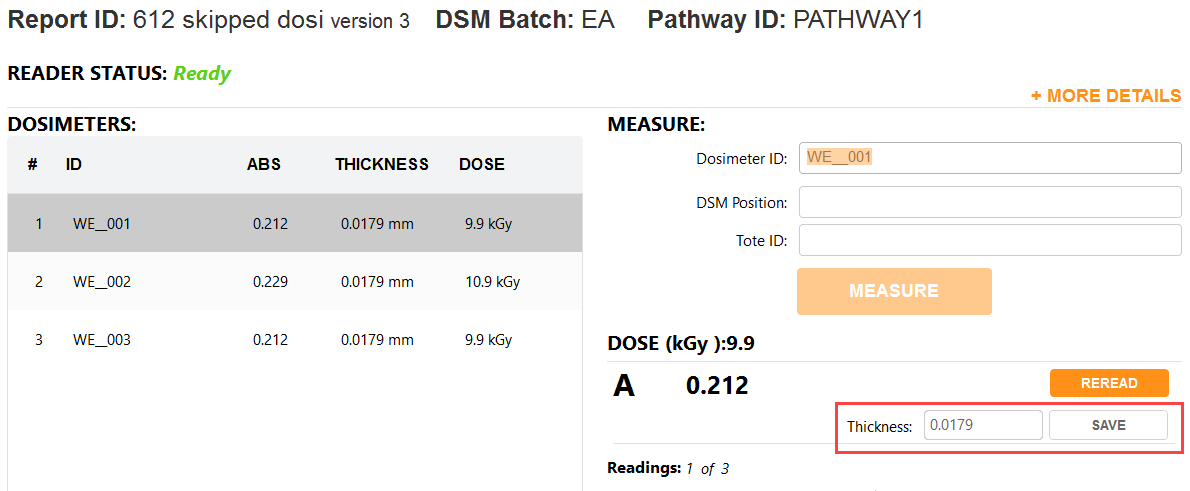Viewport: 1190px width, 491px height.
Task: Focus the Dosimeter ID input field
Action: pyautogui.click(x=990, y=159)
